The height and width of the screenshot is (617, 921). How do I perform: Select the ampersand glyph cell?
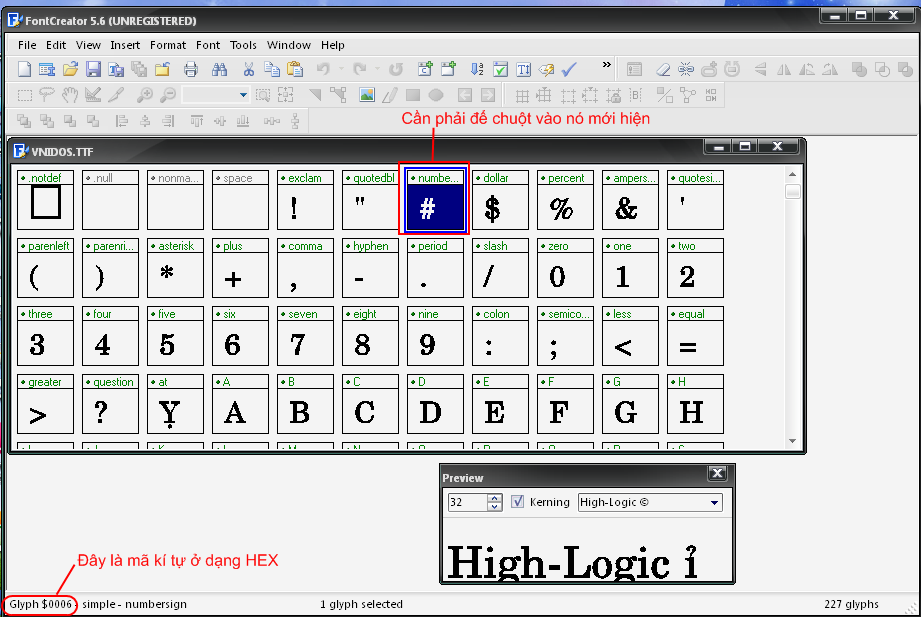coord(630,200)
